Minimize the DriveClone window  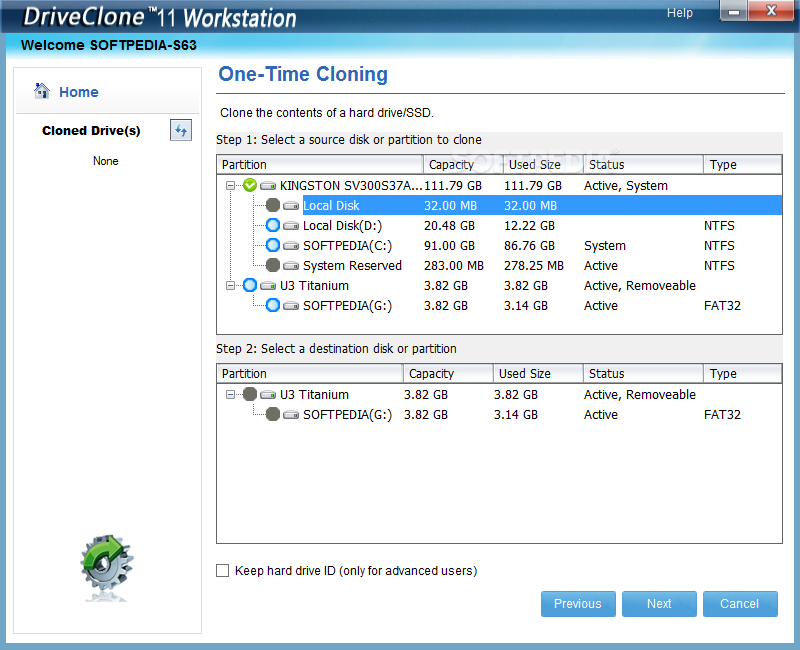(x=734, y=11)
